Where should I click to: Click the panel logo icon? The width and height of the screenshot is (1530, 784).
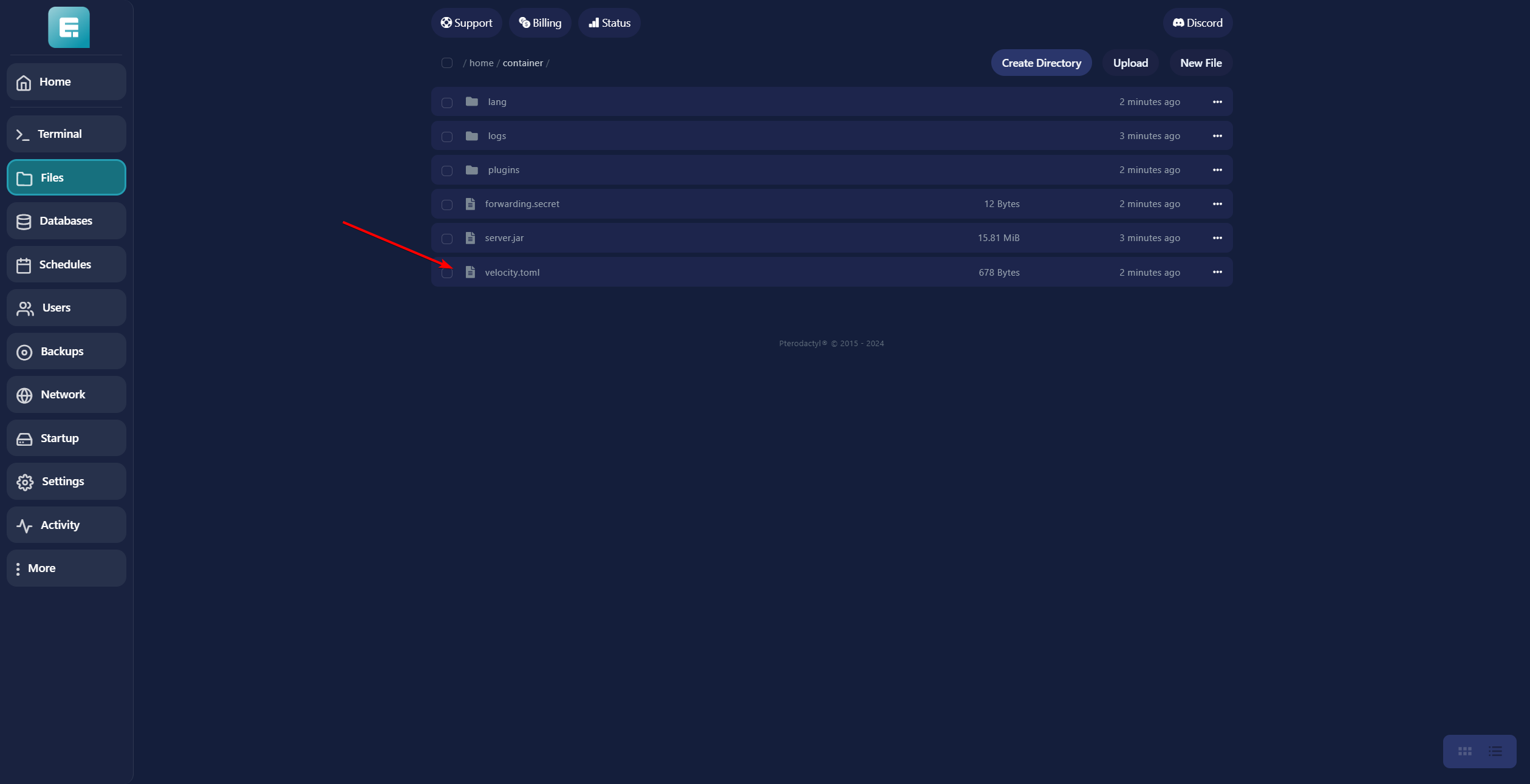click(69, 27)
